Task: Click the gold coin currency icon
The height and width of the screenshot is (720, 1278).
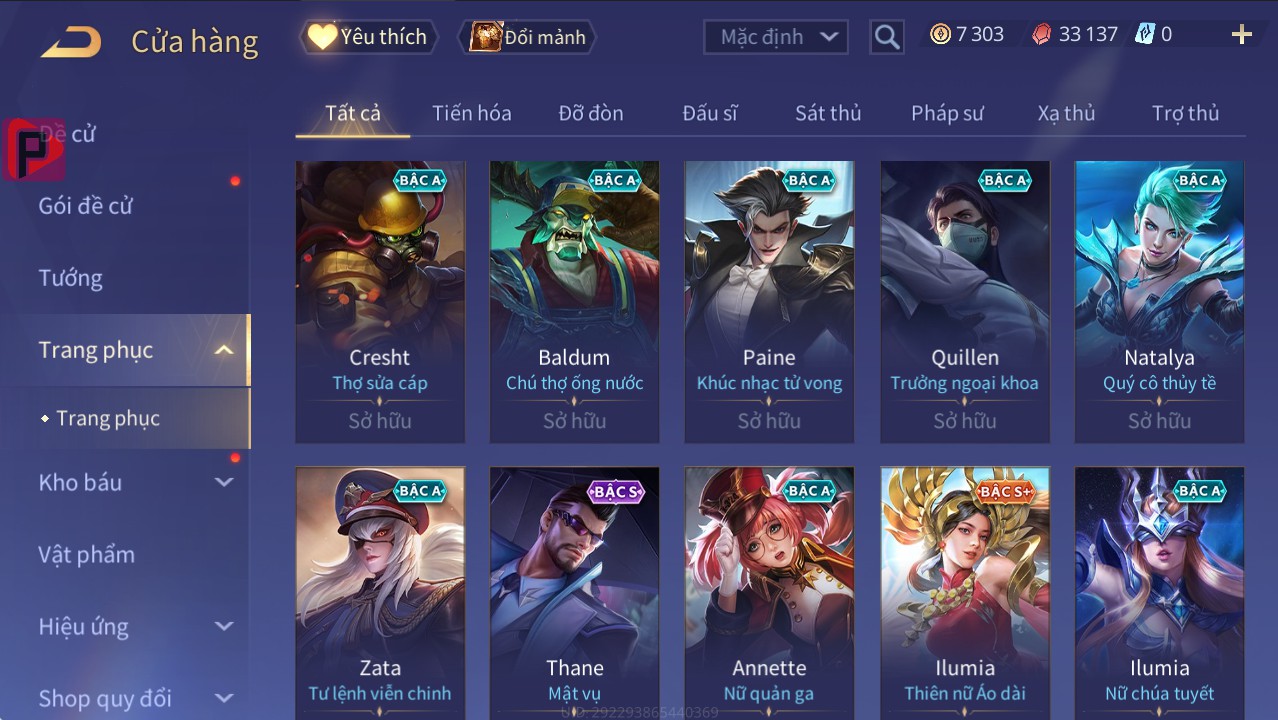Action: click(x=940, y=35)
